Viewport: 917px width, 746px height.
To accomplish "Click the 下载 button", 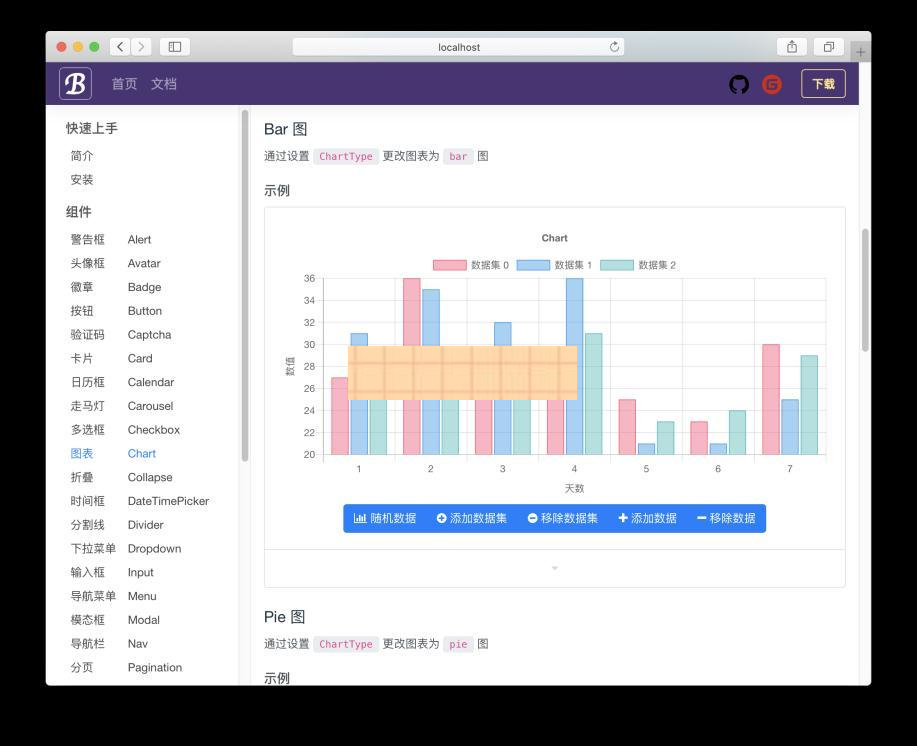I will click(824, 84).
